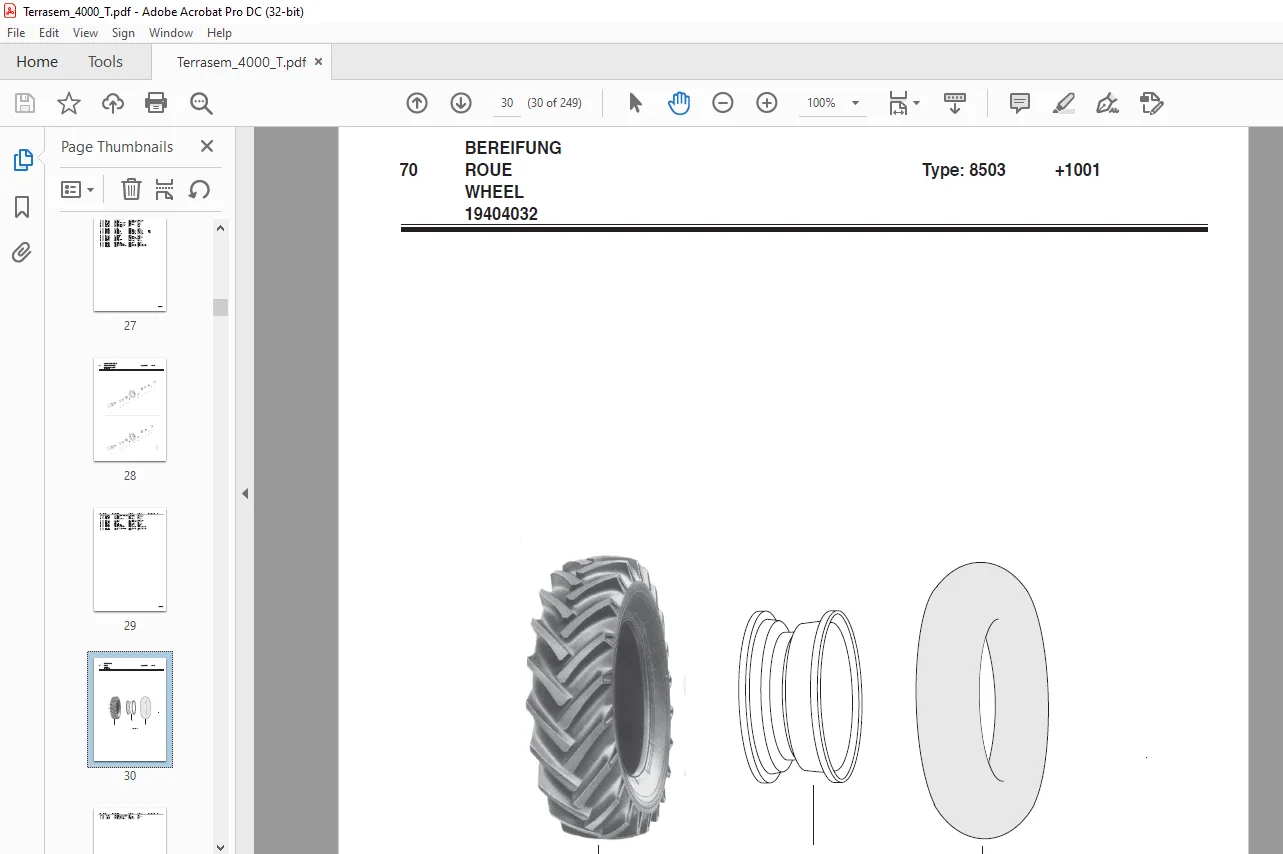Select the highlight text pen tool
Viewport: 1283px width, 854px height.
1064,103
